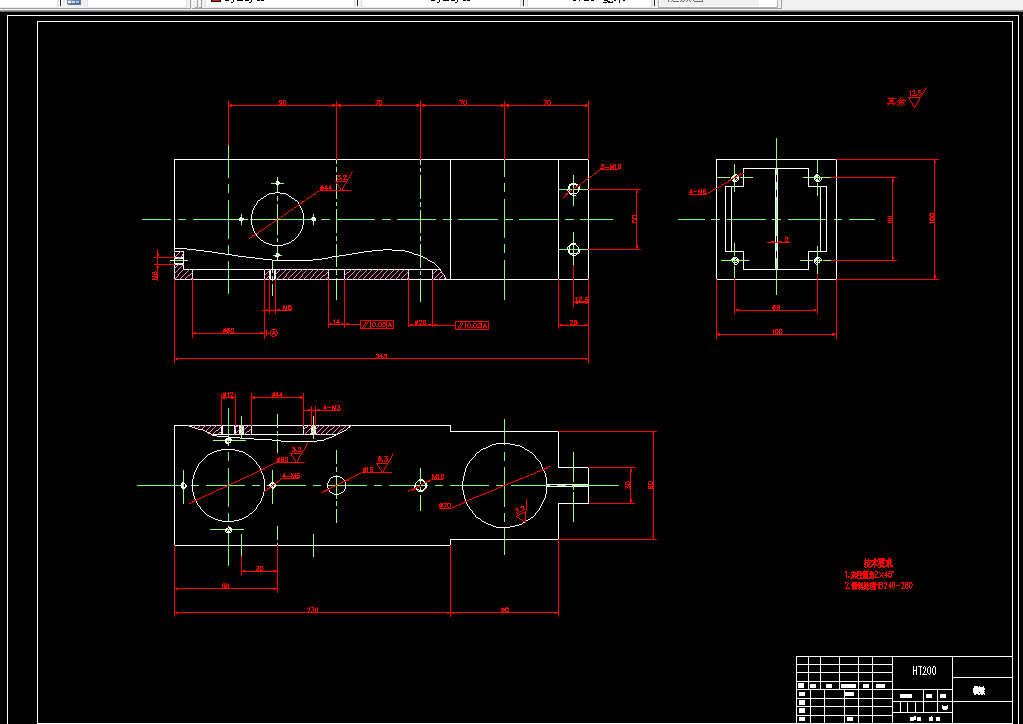
Task: Click the part name cell in title block
Action: [x=982, y=690]
